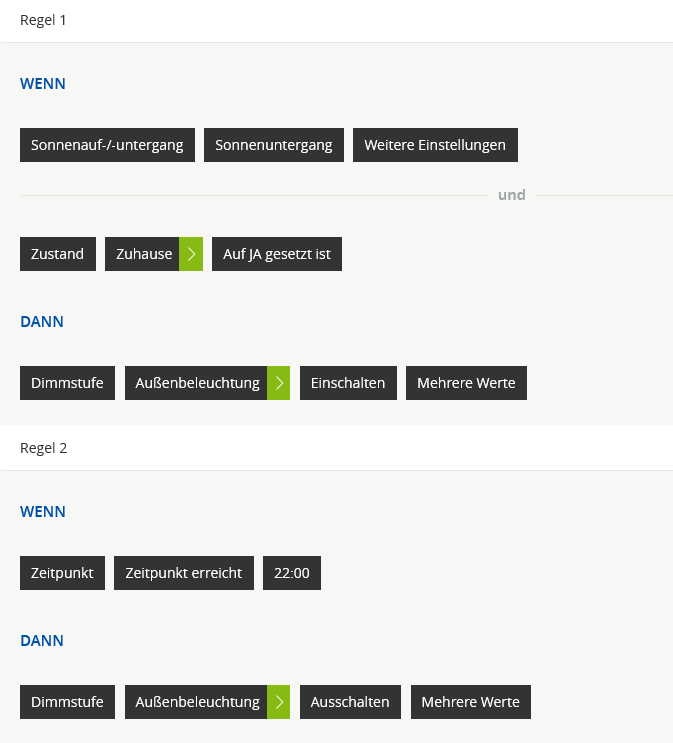This screenshot has height=743, width=673.
Task: Open Weitere Einstellungen
Action: click(435, 145)
